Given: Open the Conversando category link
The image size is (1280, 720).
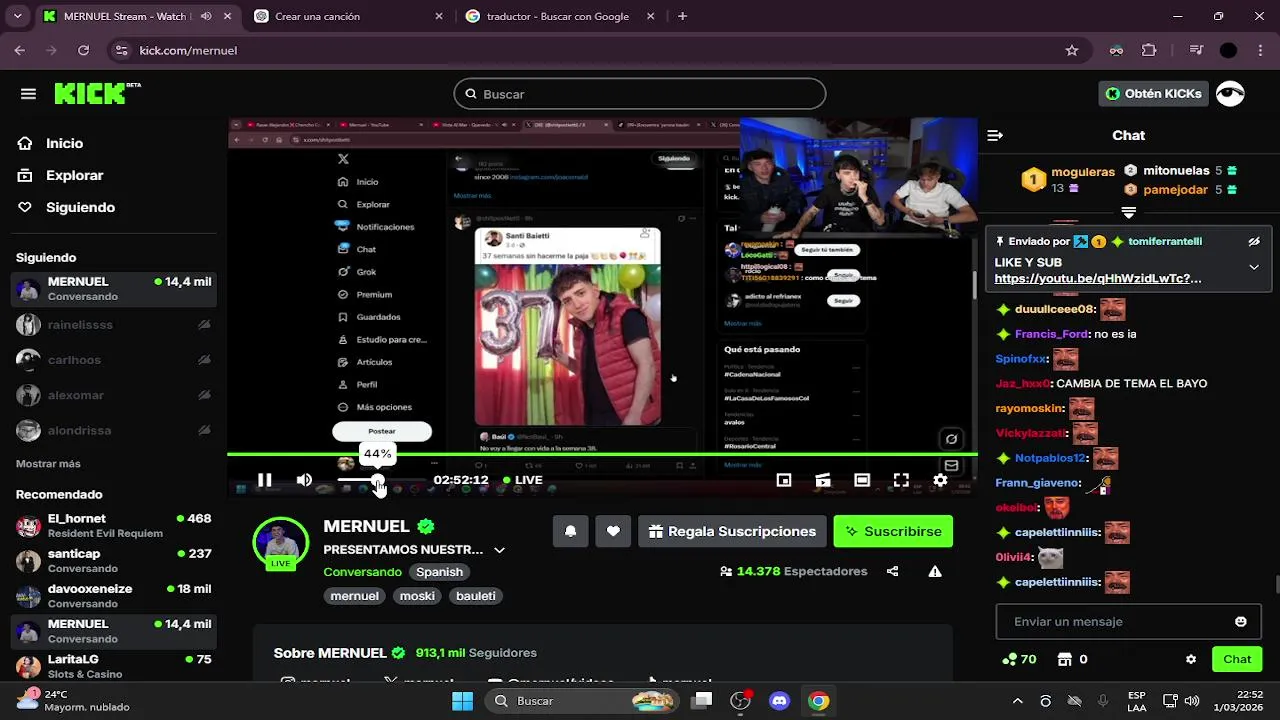Looking at the screenshot, I should 362,572.
